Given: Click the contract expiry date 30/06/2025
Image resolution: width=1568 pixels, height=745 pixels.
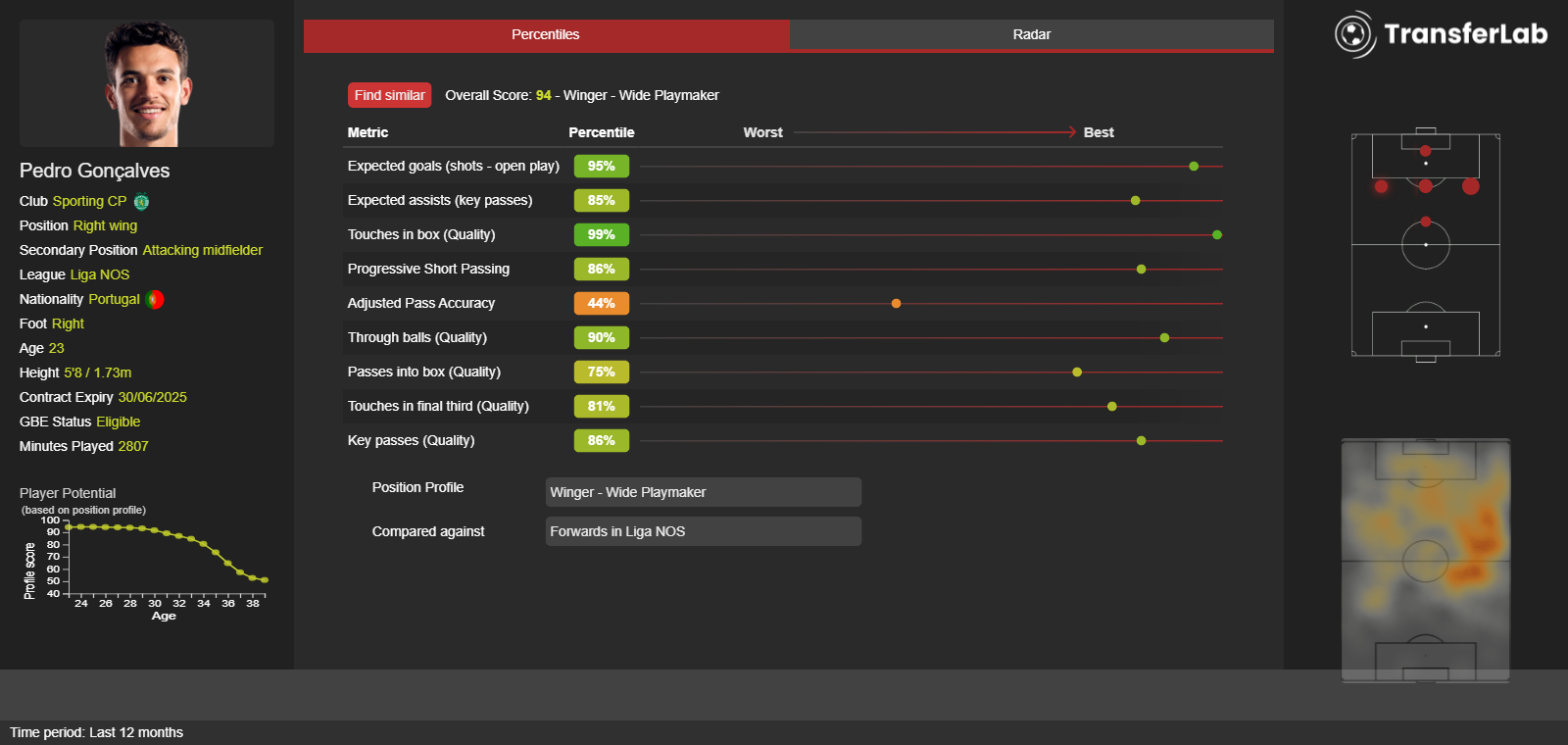Looking at the screenshot, I should pyautogui.click(x=152, y=397).
